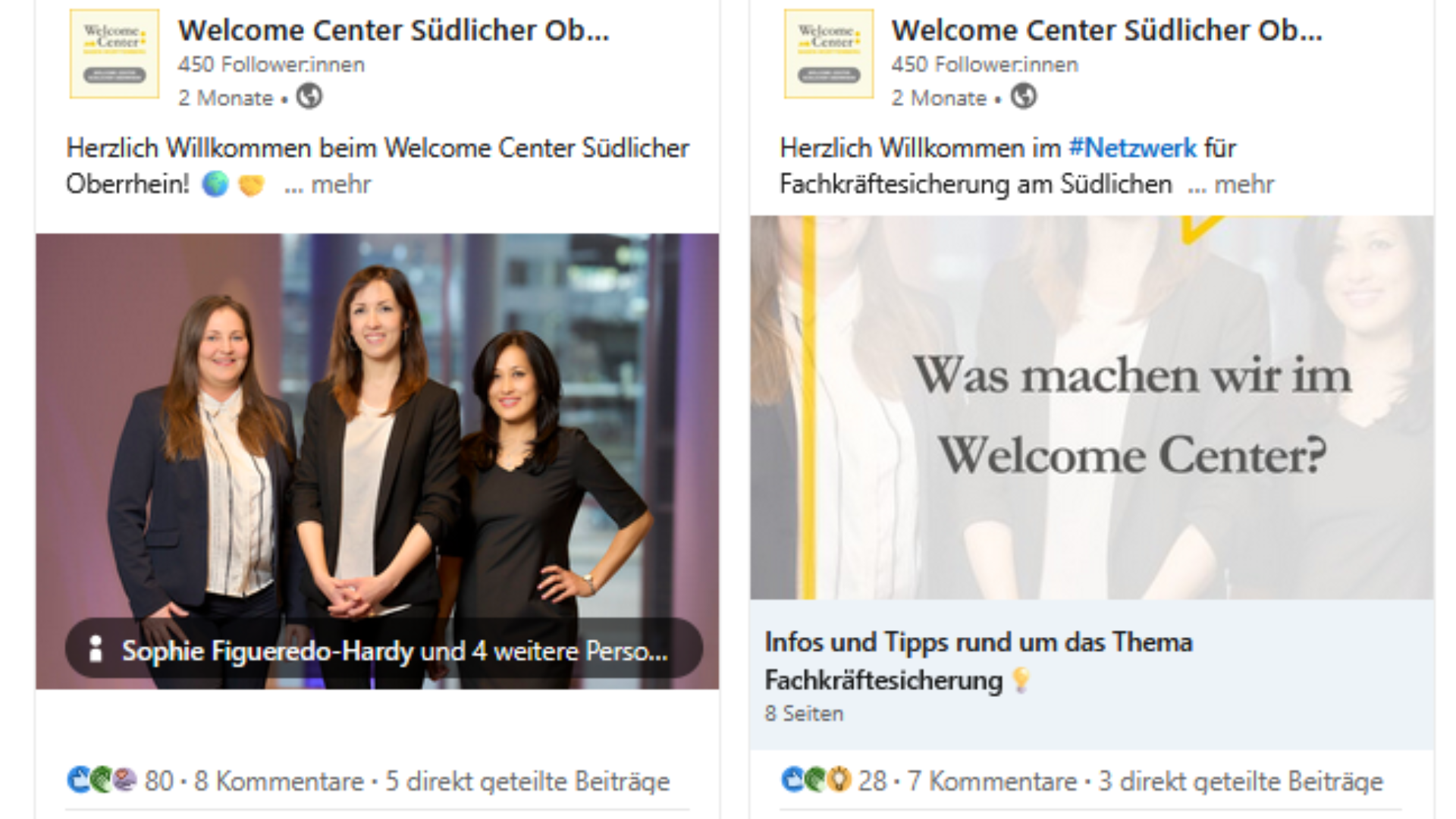The width and height of the screenshot is (1456, 819).
Task: Open reaction icons beside 80 on left post
Action: point(102,780)
